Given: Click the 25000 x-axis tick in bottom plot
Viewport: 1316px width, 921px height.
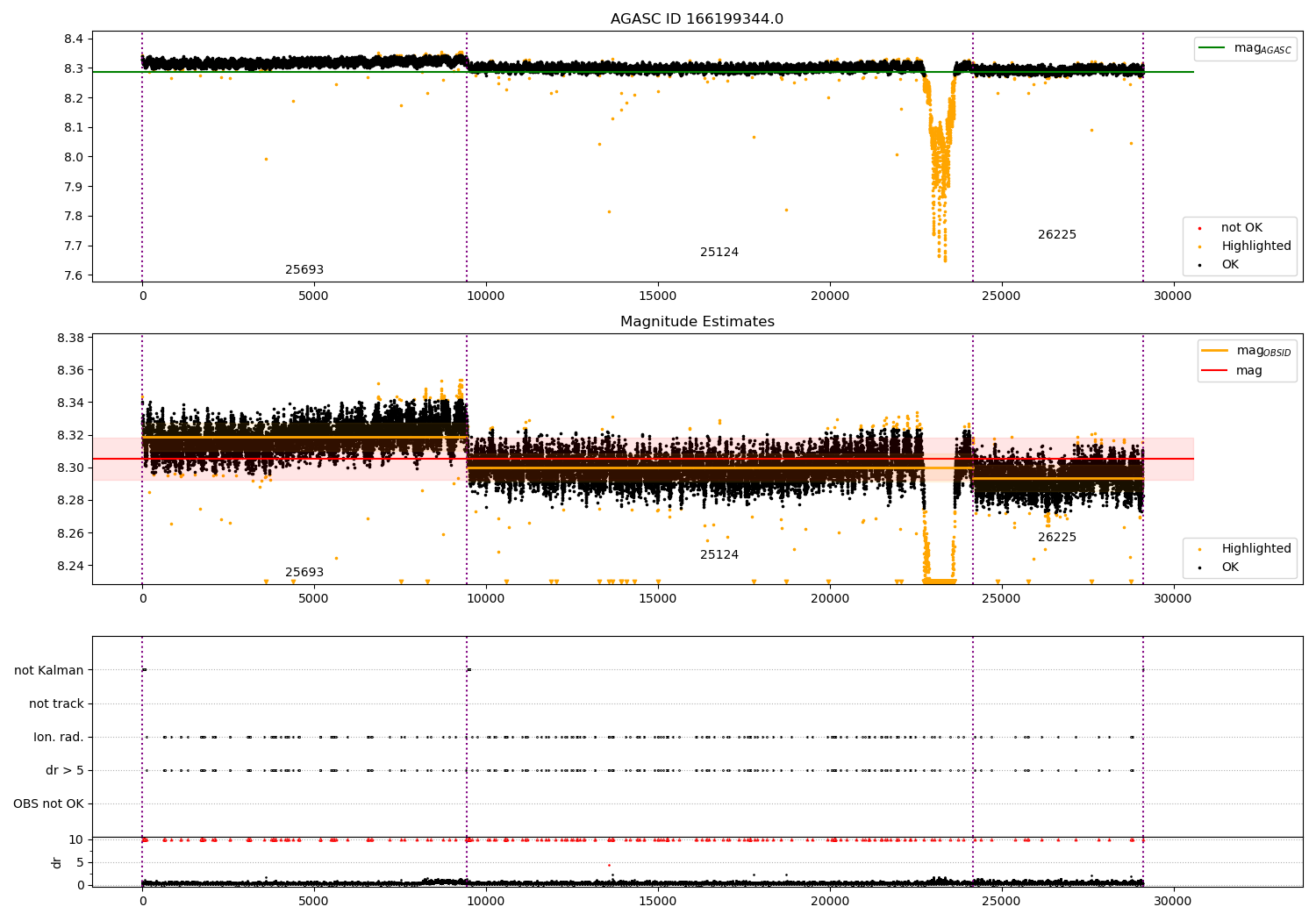Looking at the screenshot, I should (1001, 901).
